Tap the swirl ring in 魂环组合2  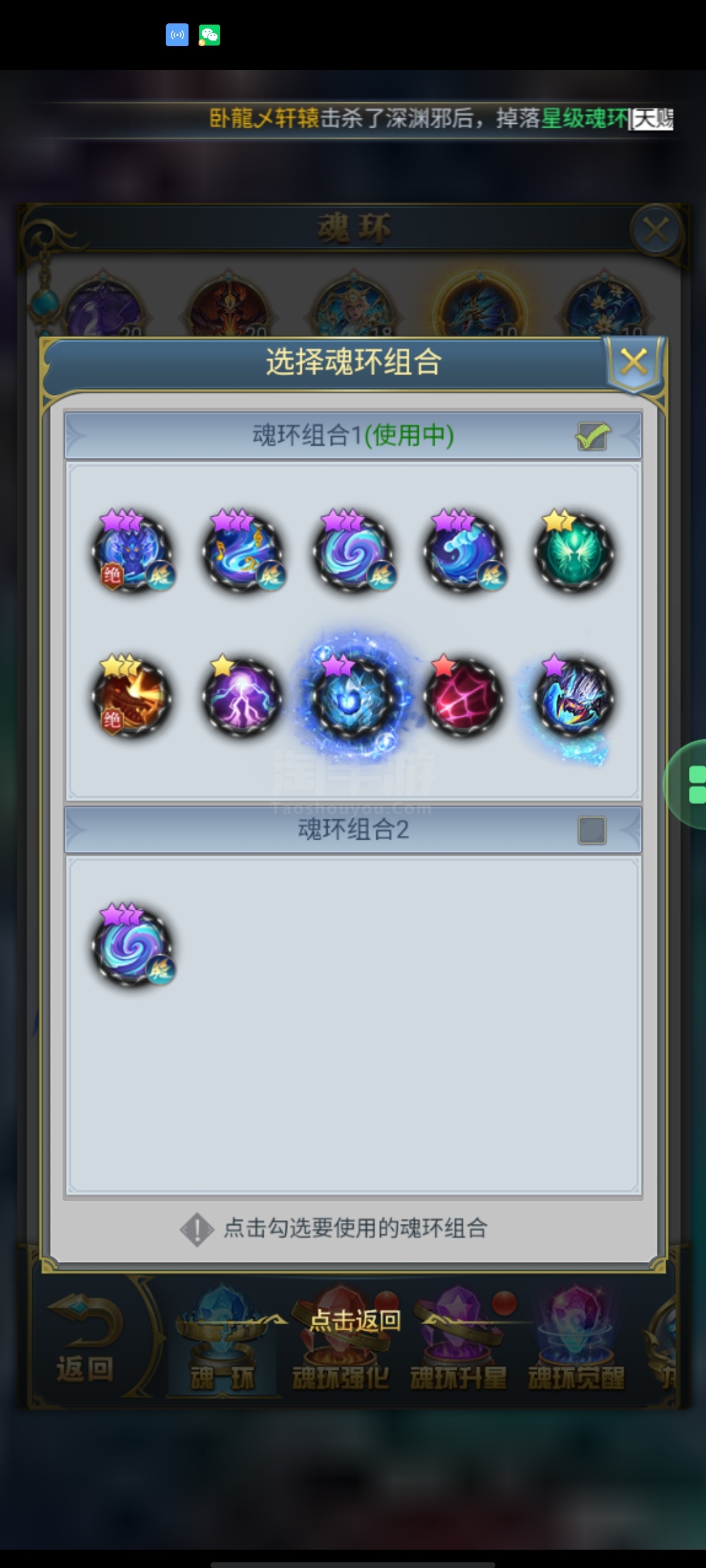click(132, 945)
